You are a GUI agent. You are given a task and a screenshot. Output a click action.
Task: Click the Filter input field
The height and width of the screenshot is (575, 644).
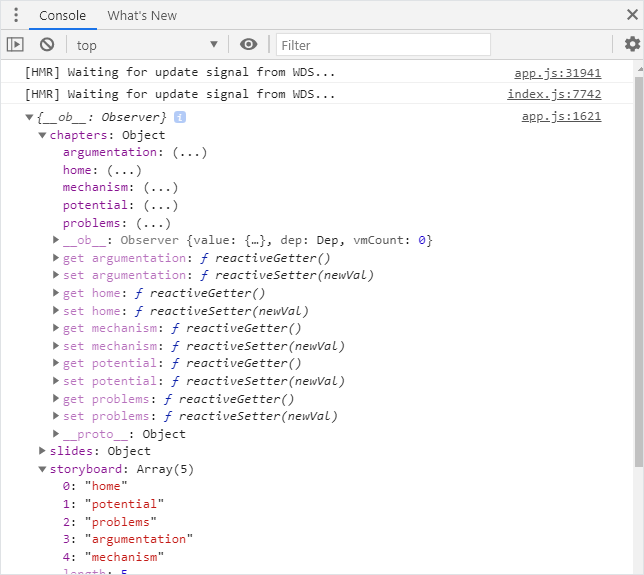pyautogui.click(x=383, y=45)
